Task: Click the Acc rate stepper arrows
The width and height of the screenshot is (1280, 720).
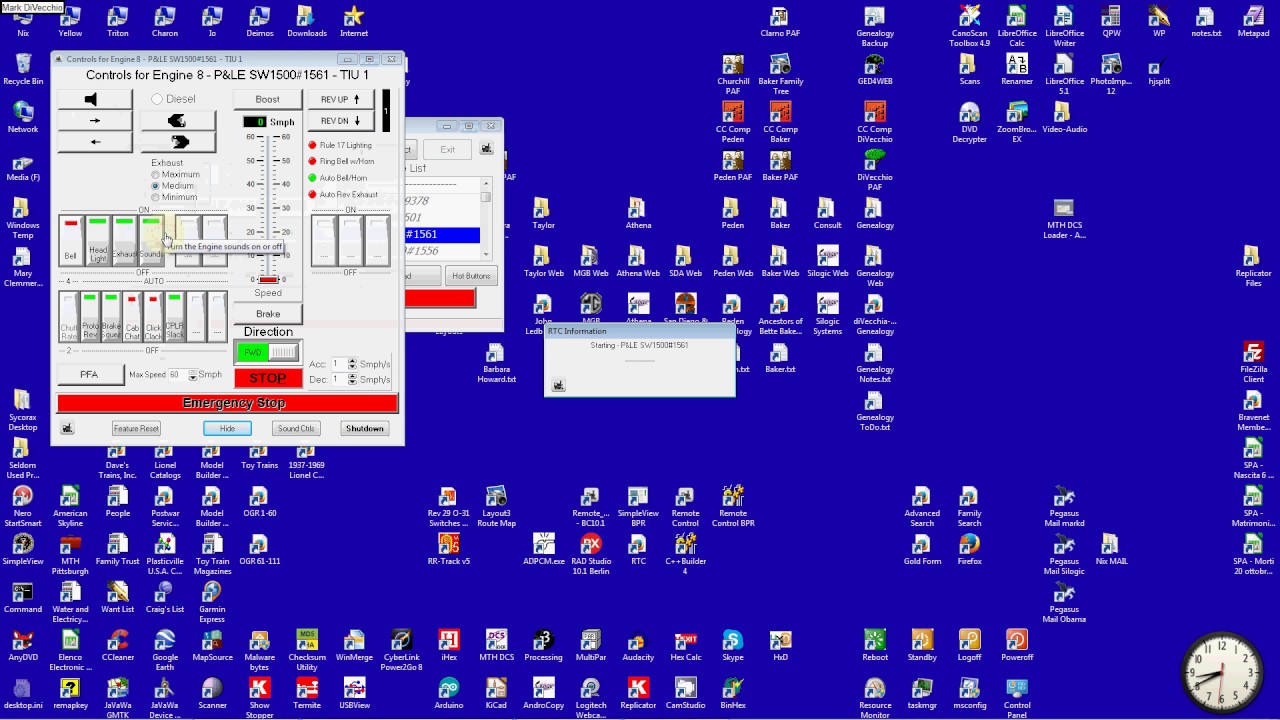Action: [352, 364]
